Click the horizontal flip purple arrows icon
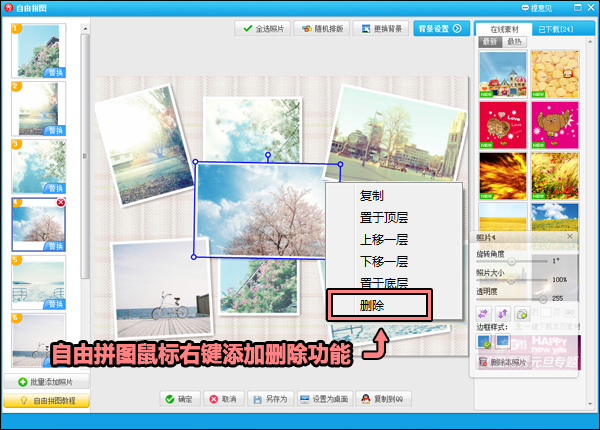 pyautogui.click(x=483, y=314)
